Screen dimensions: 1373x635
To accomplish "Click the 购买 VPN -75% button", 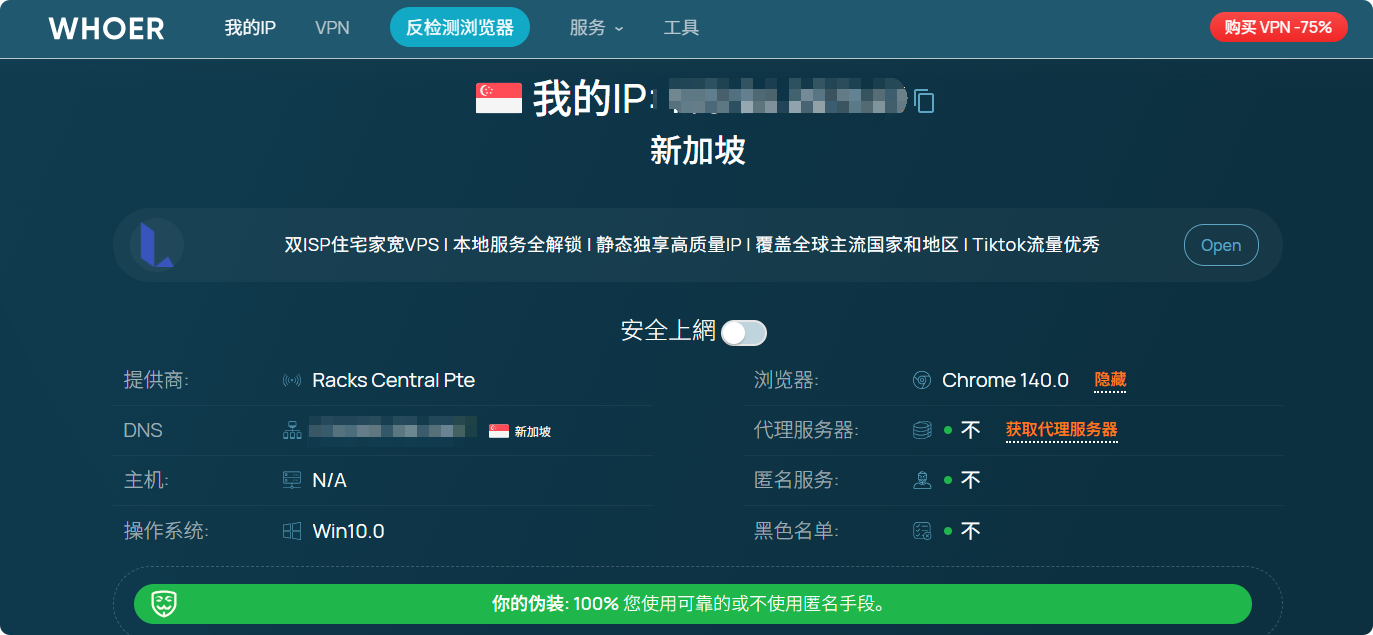I will click(x=1279, y=27).
